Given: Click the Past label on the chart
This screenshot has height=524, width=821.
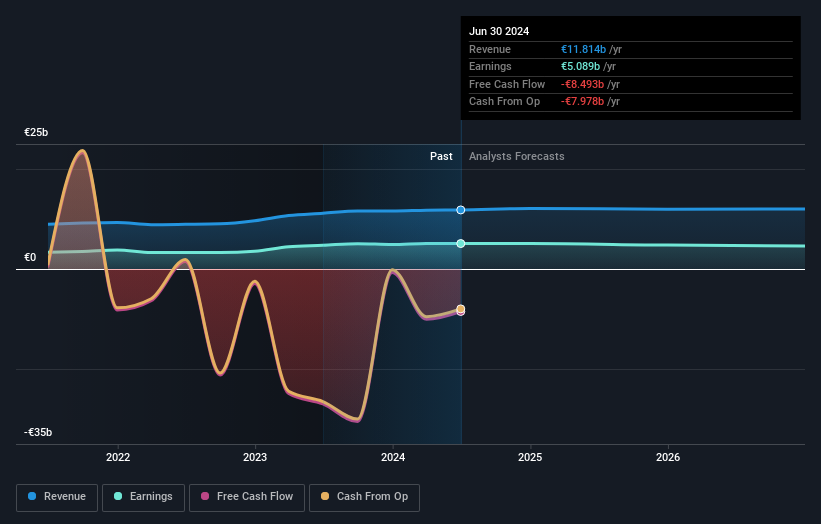Looking at the screenshot, I should (x=441, y=156).
